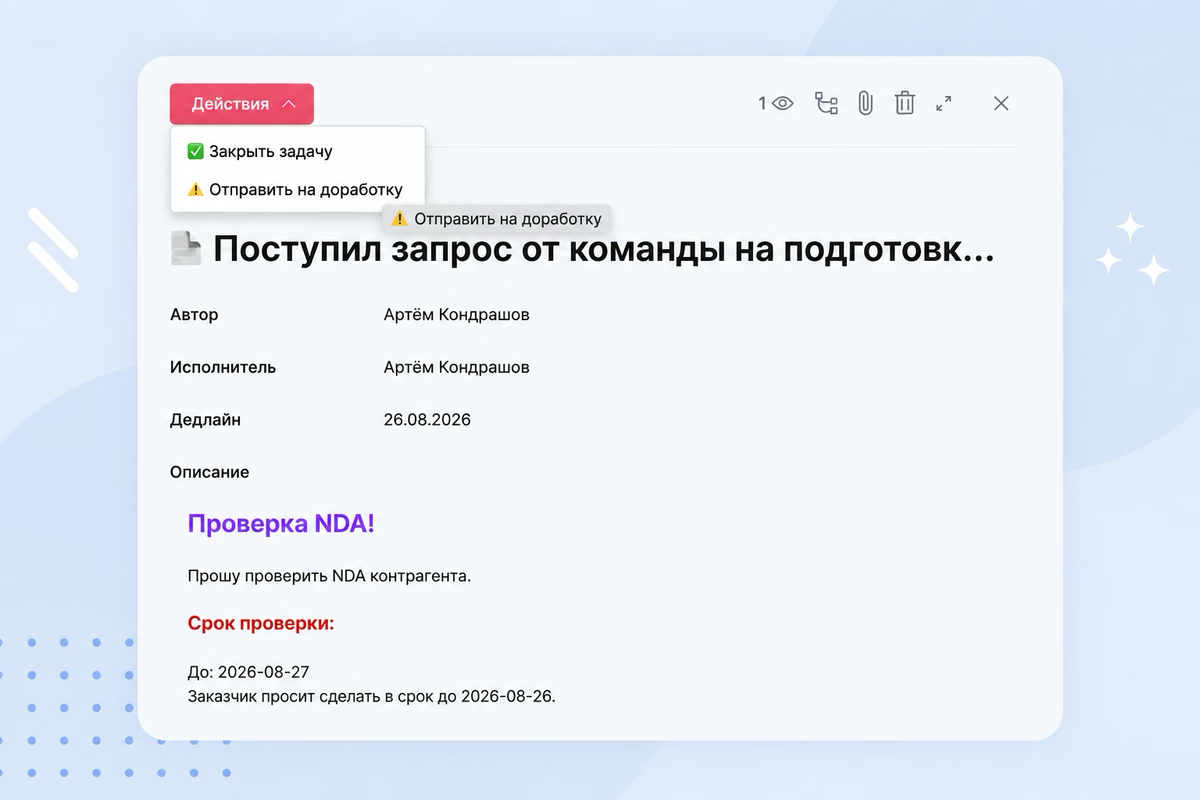1200x800 pixels.
Task: Open the subtasks hierarchy icon
Action: [826, 103]
